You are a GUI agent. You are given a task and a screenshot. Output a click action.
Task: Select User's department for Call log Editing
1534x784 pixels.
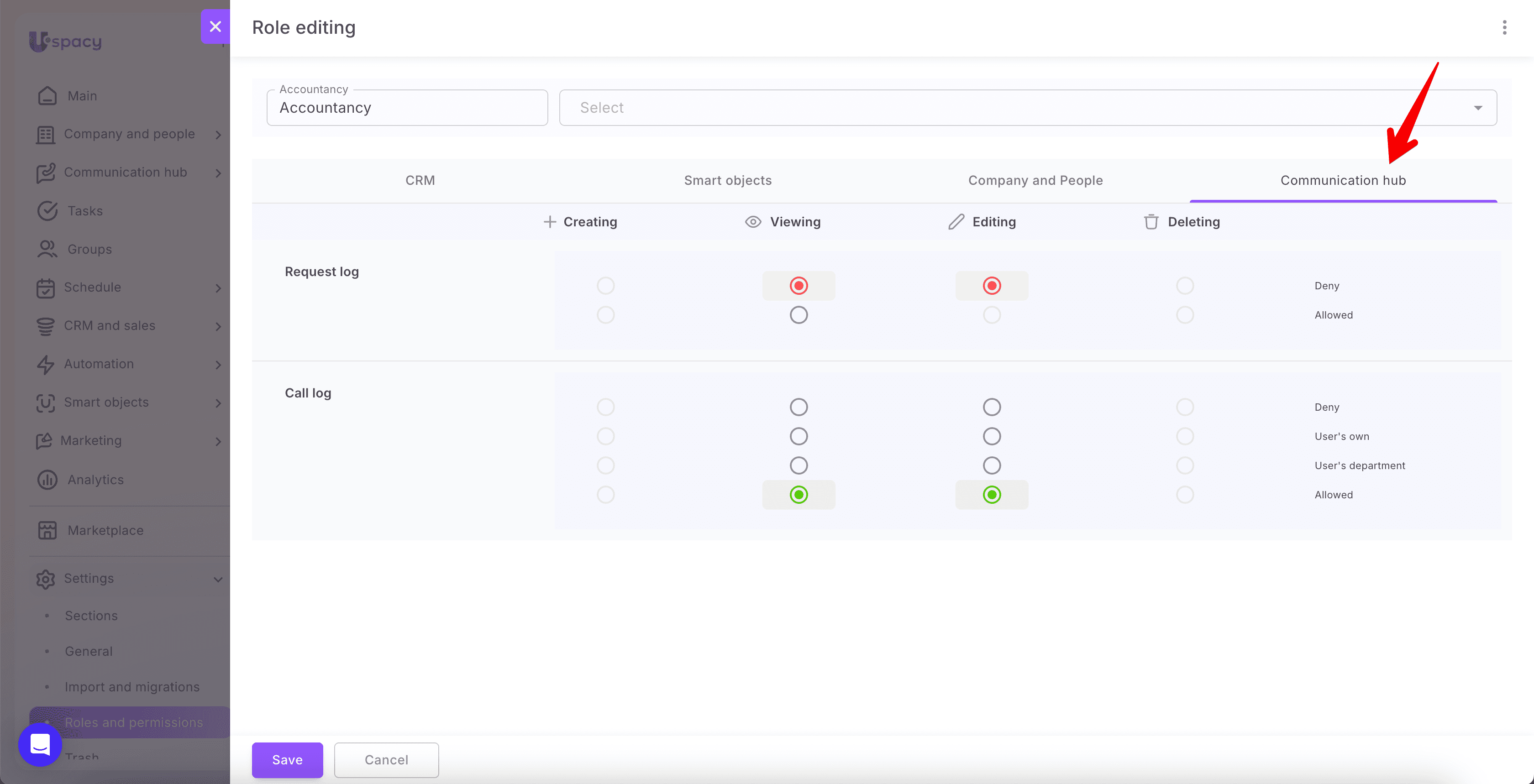[992, 465]
